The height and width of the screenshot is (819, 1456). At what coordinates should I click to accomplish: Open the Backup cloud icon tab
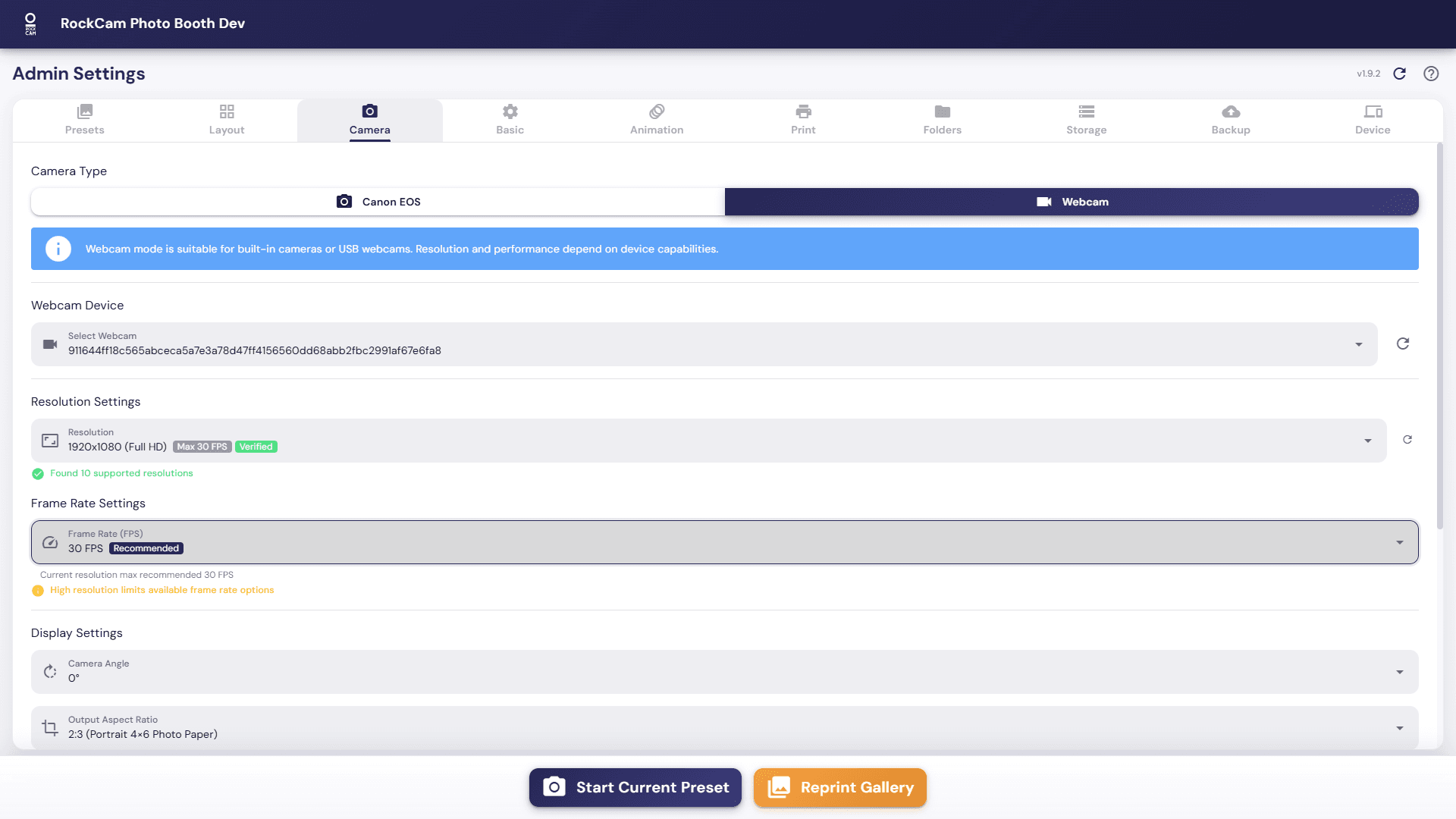coord(1230,112)
